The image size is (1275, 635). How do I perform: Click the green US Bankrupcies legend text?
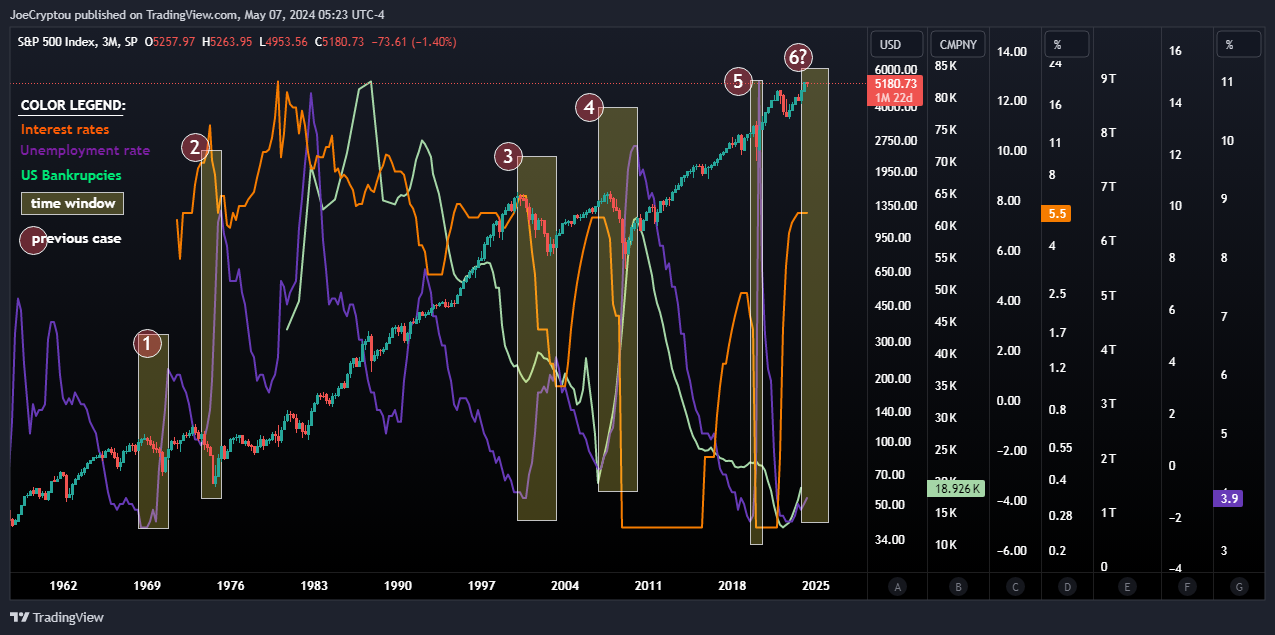71,175
